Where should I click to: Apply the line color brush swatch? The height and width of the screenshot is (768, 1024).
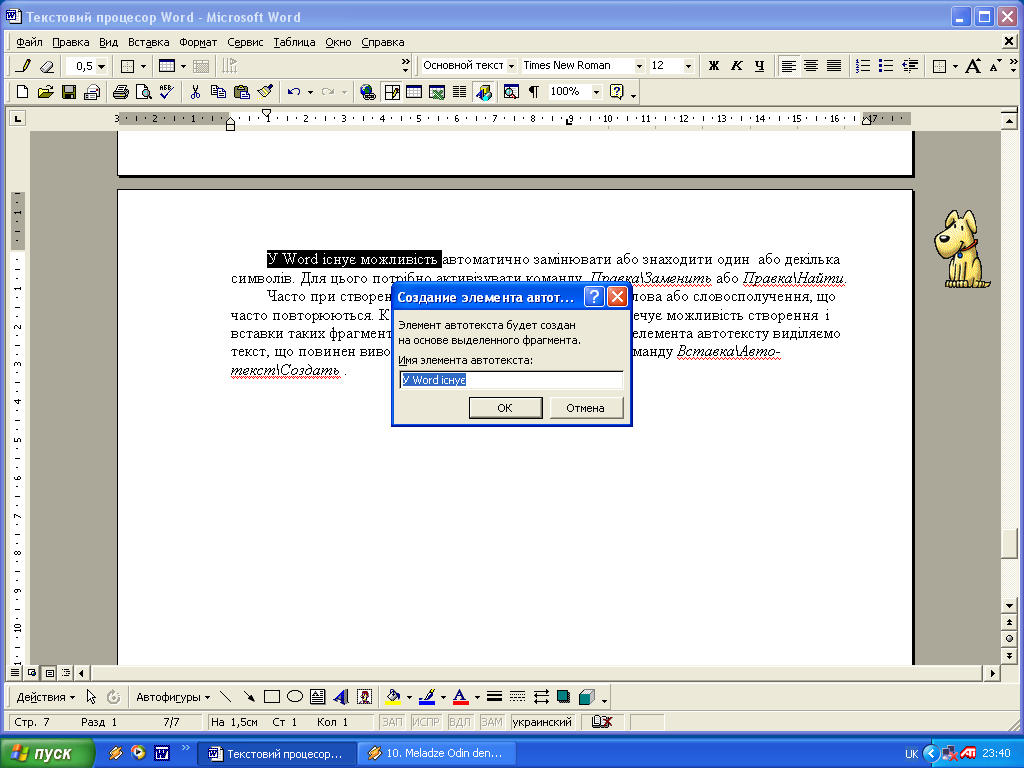pos(427,697)
